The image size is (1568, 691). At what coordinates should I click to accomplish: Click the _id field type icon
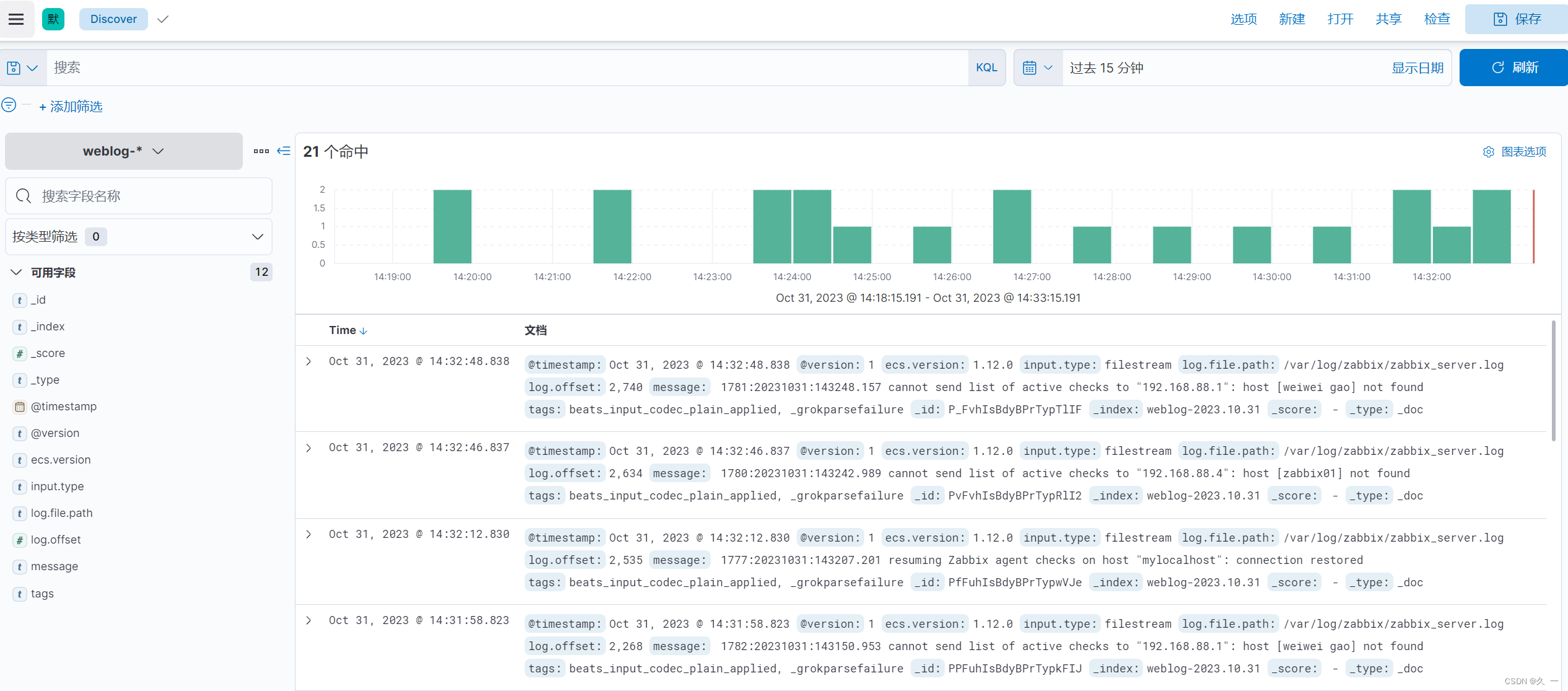pyautogui.click(x=20, y=300)
